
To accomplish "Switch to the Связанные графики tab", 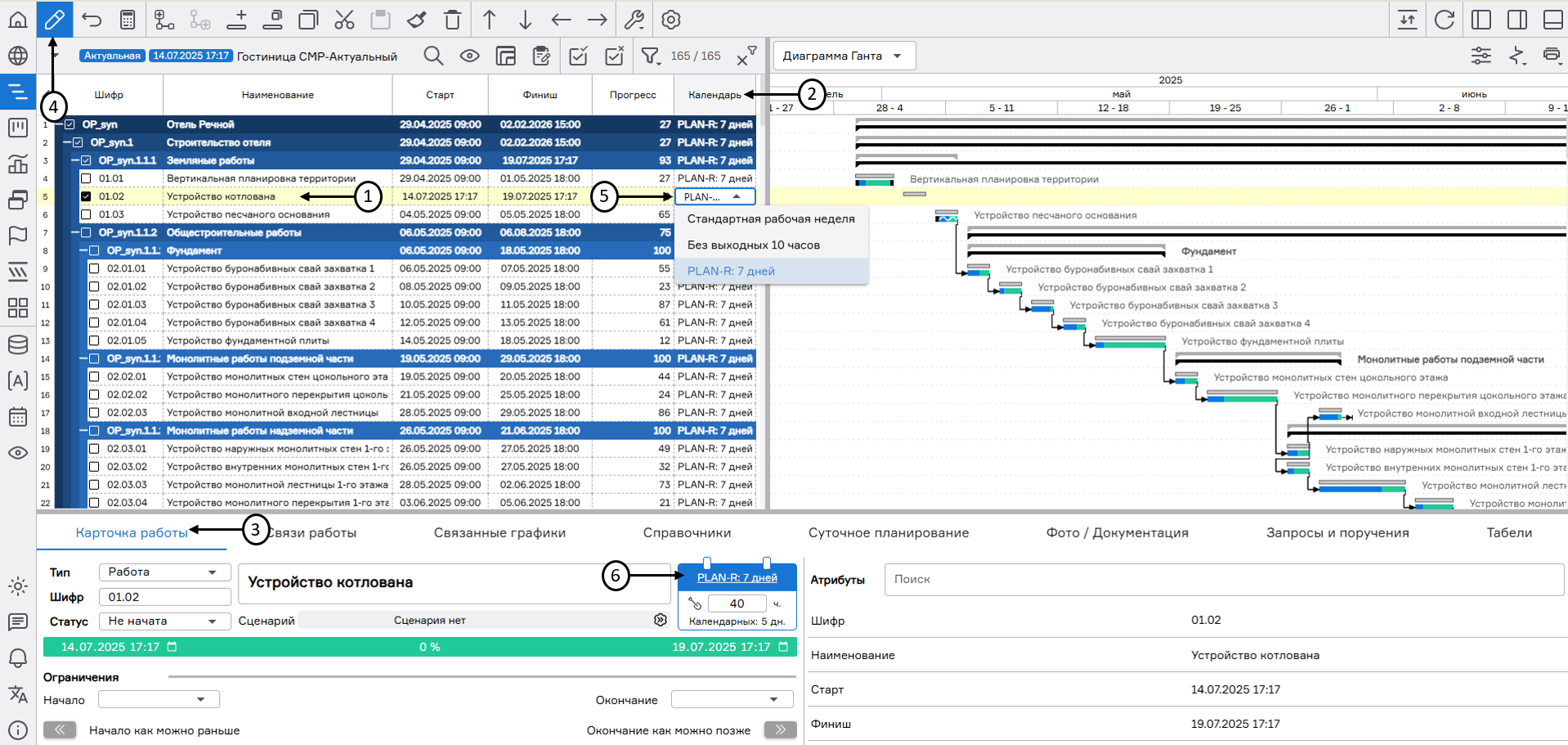I will tap(500, 532).
